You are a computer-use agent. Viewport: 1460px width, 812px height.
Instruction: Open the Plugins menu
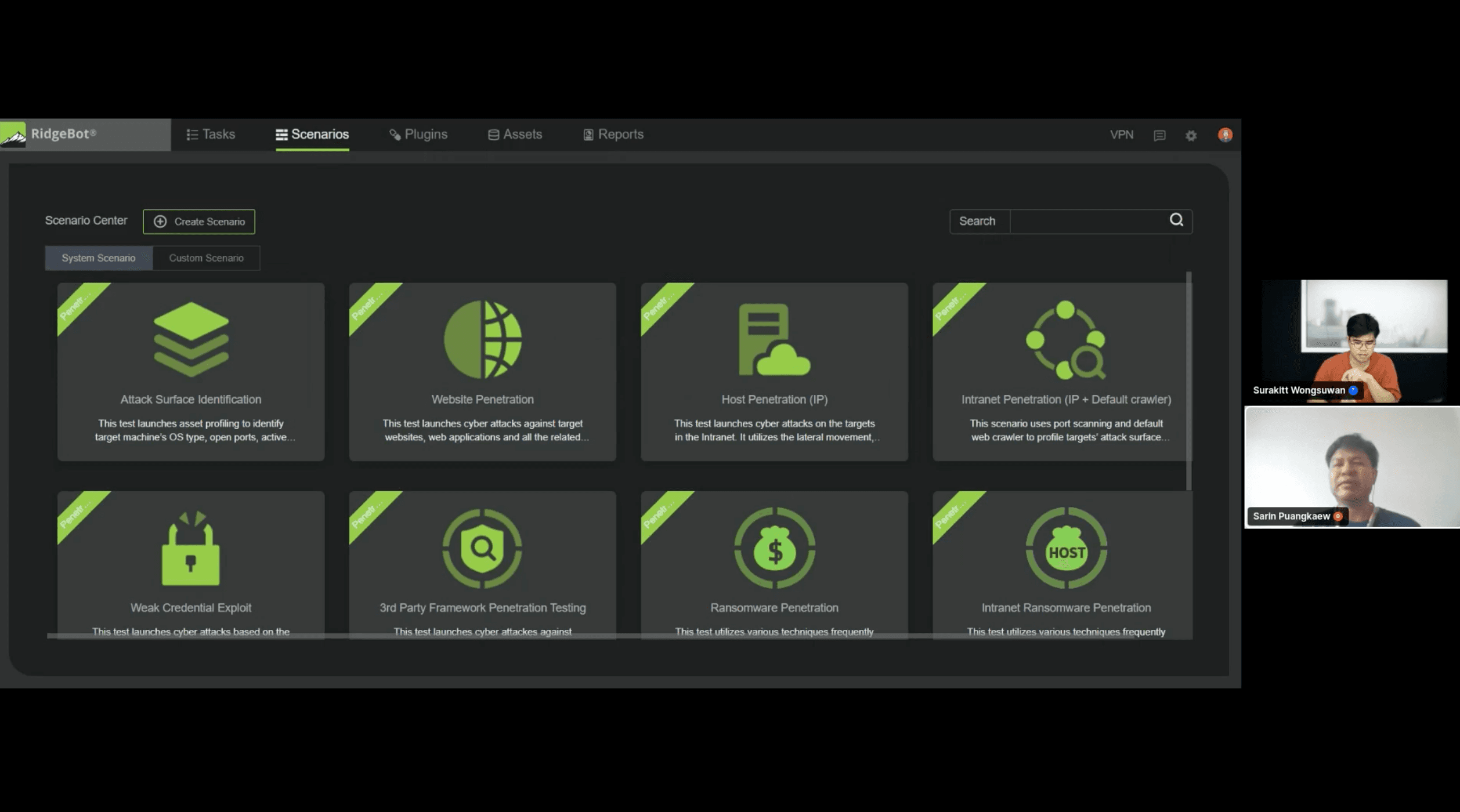coord(418,135)
